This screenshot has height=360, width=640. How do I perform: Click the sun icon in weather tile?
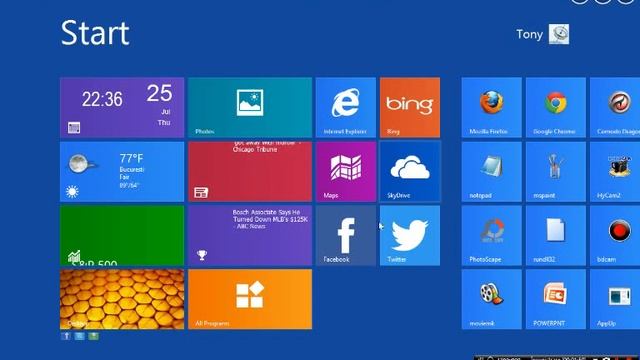pos(72,191)
